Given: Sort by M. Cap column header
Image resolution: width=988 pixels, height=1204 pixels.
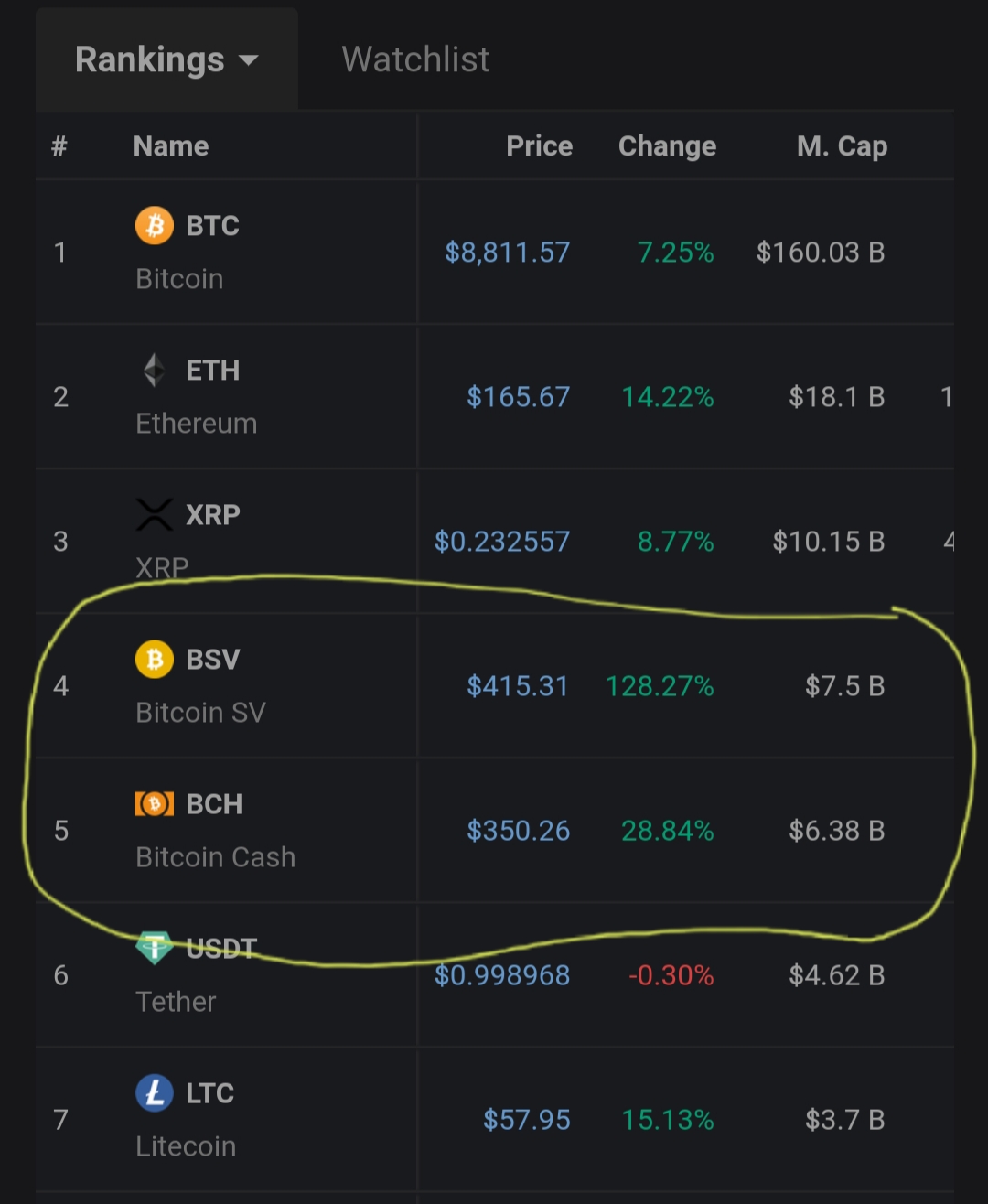Looking at the screenshot, I should point(842,146).
